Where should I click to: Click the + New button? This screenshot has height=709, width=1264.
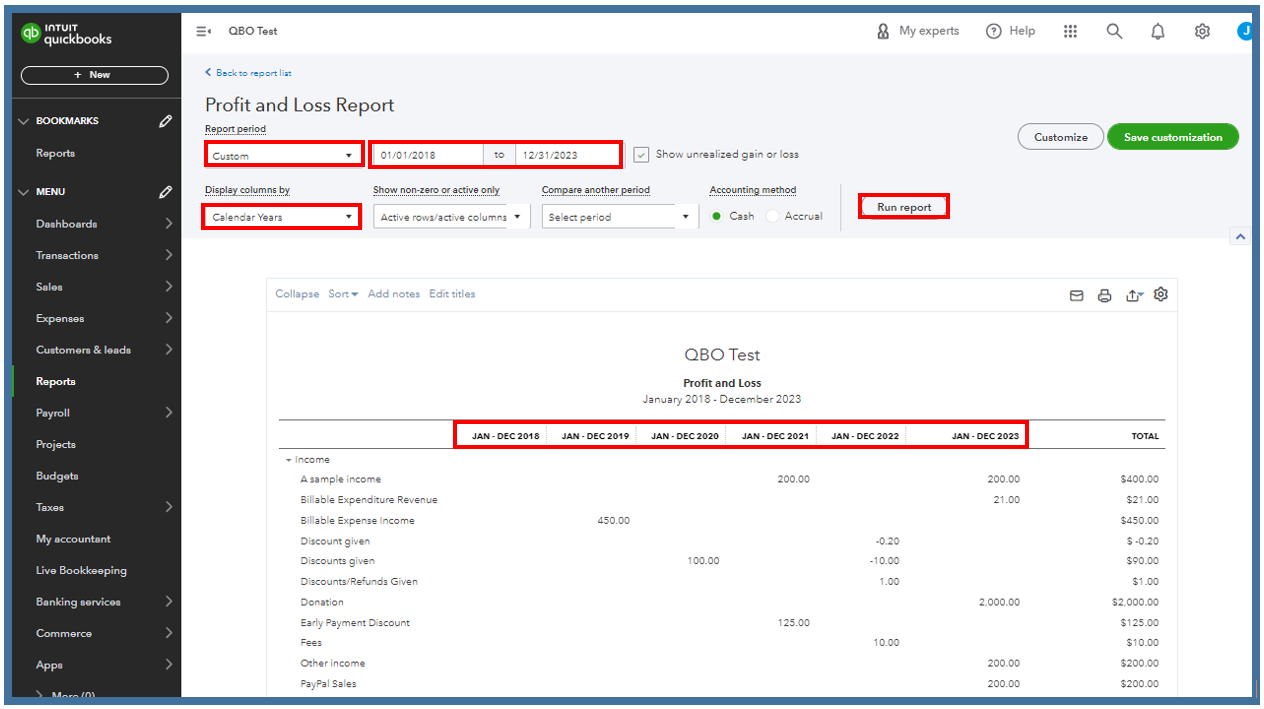coord(95,75)
